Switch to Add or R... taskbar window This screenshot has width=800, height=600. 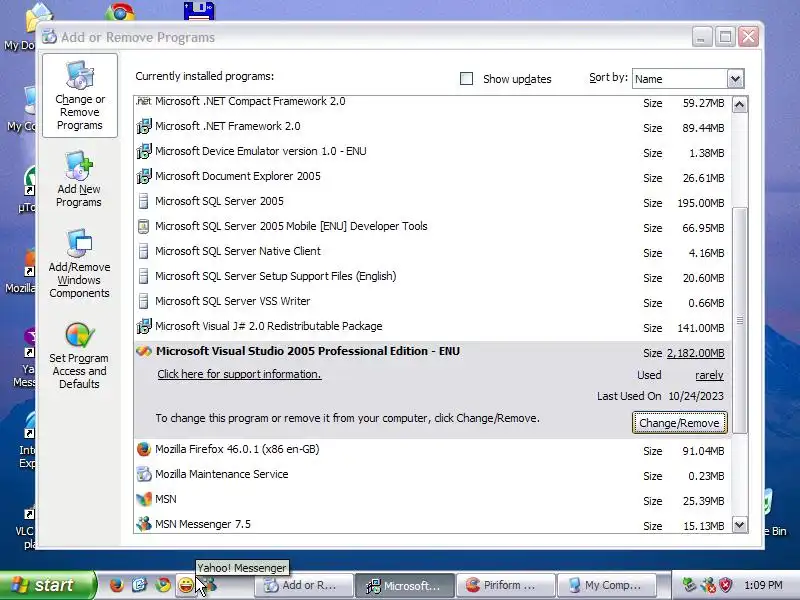304,585
